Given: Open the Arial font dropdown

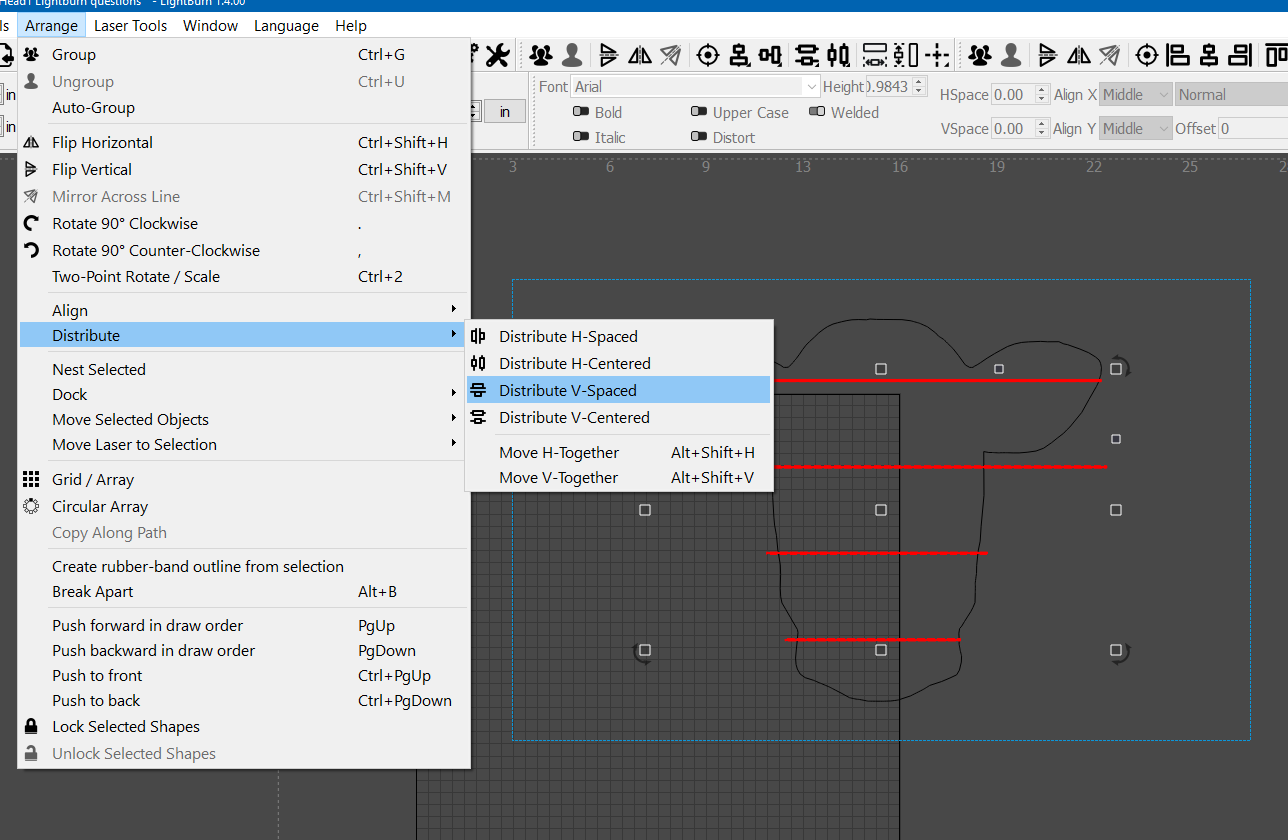Looking at the screenshot, I should point(690,86).
